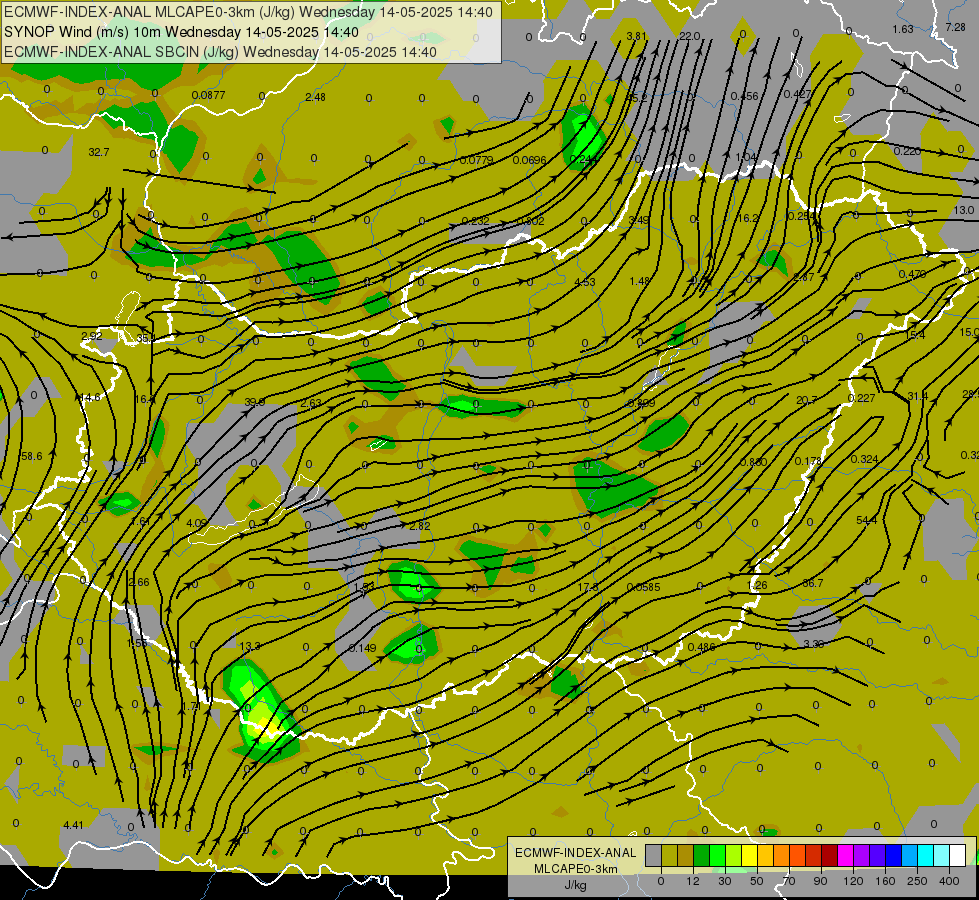Select the 2.82 grid value
Screen dimensions: 979x900
420,526
